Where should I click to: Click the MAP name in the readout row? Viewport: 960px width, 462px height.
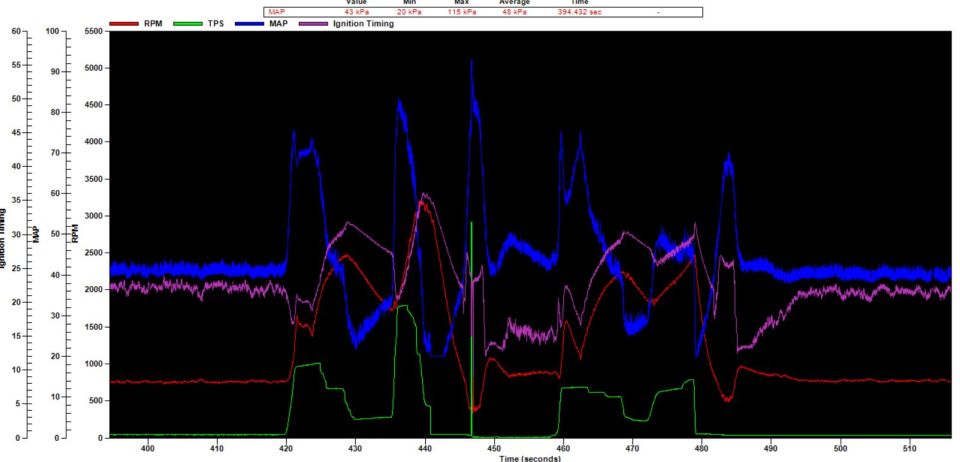pyautogui.click(x=275, y=12)
